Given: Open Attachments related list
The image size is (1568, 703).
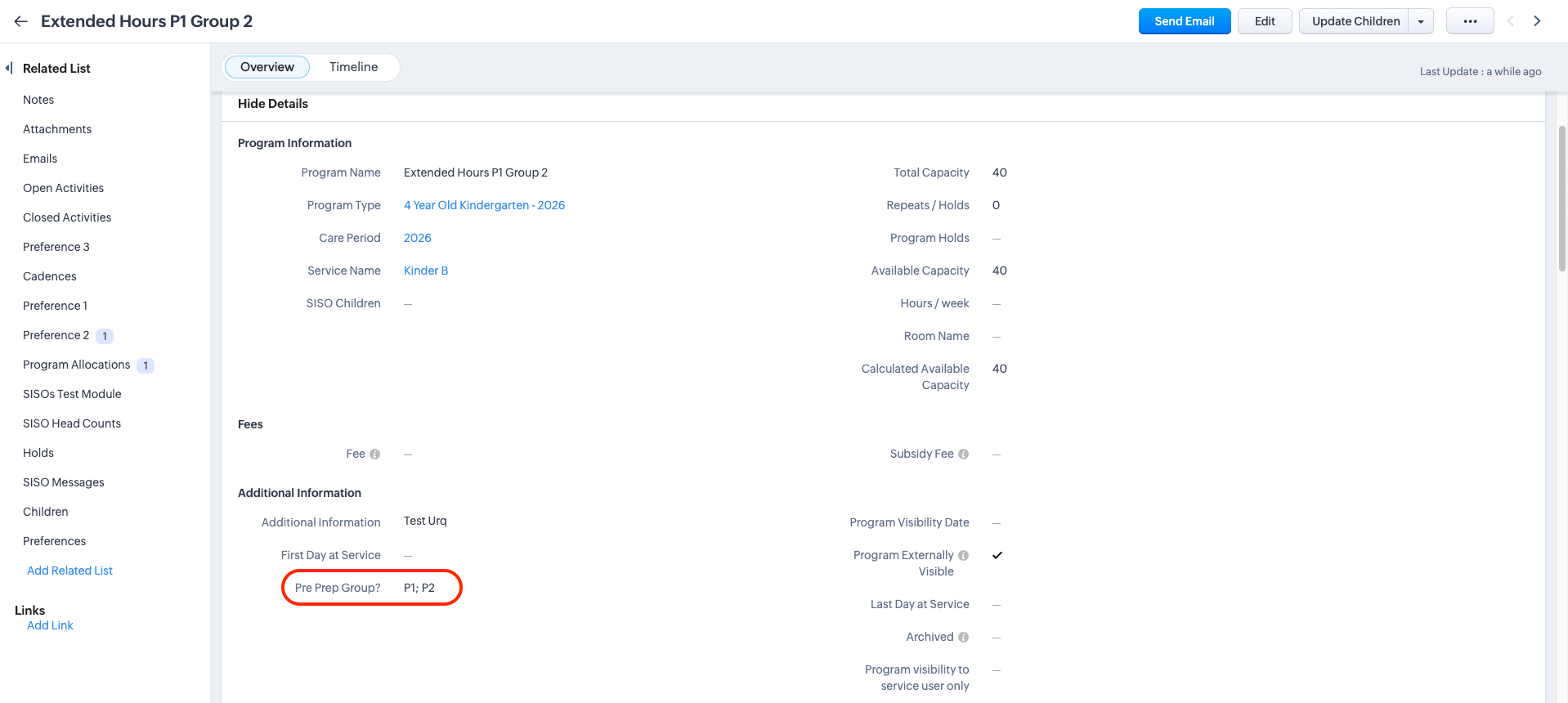Looking at the screenshot, I should click(x=57, y=129).
